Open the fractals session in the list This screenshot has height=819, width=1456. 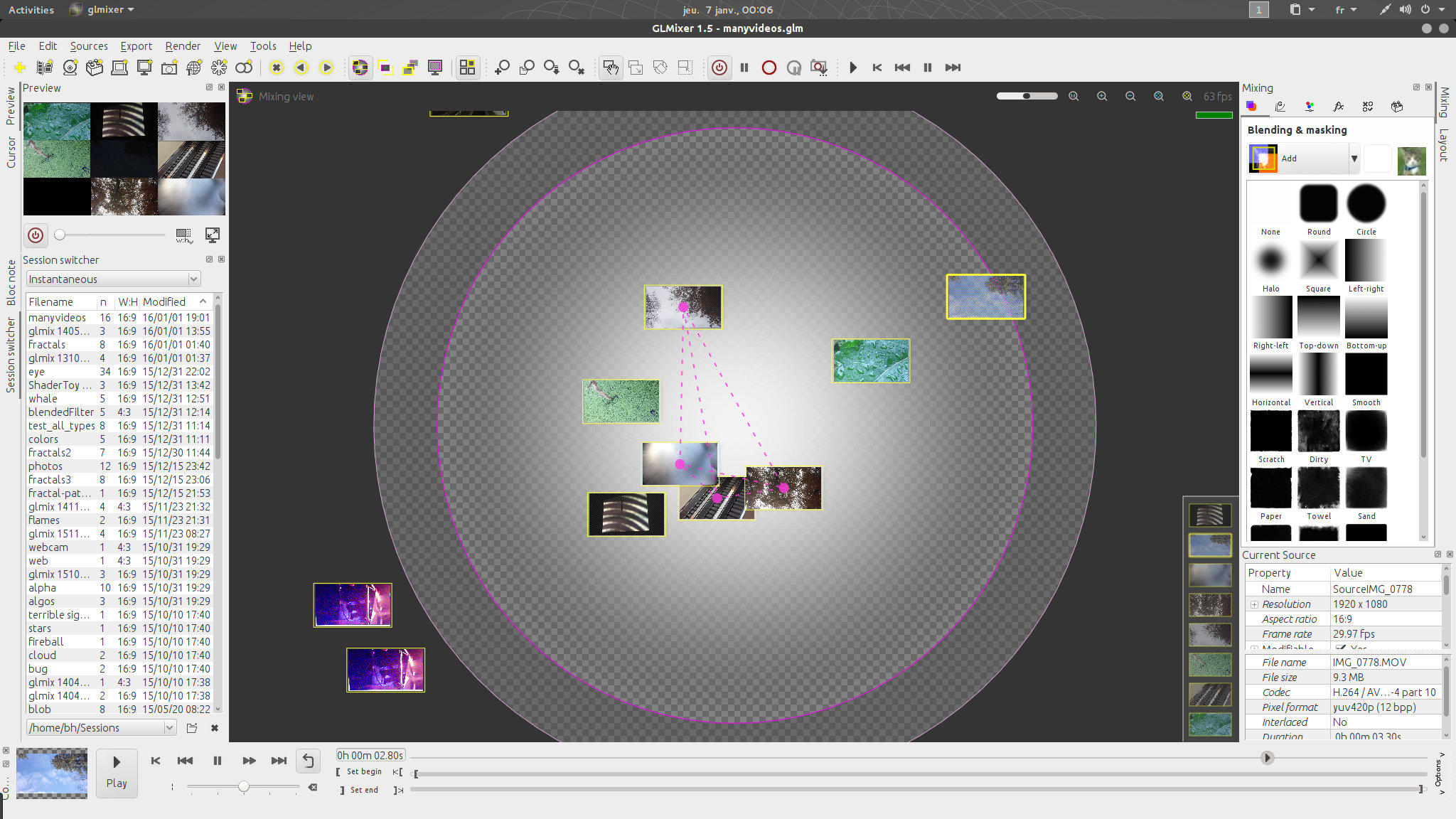coord(119,345)
